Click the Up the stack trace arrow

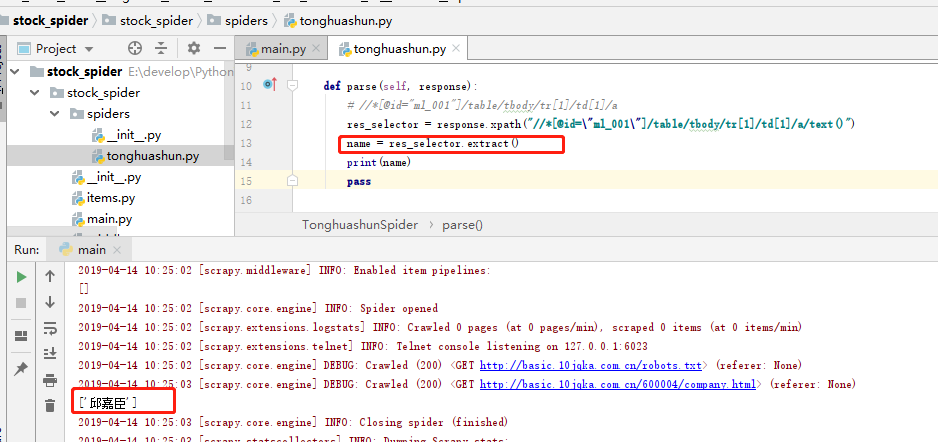[50, 276]
